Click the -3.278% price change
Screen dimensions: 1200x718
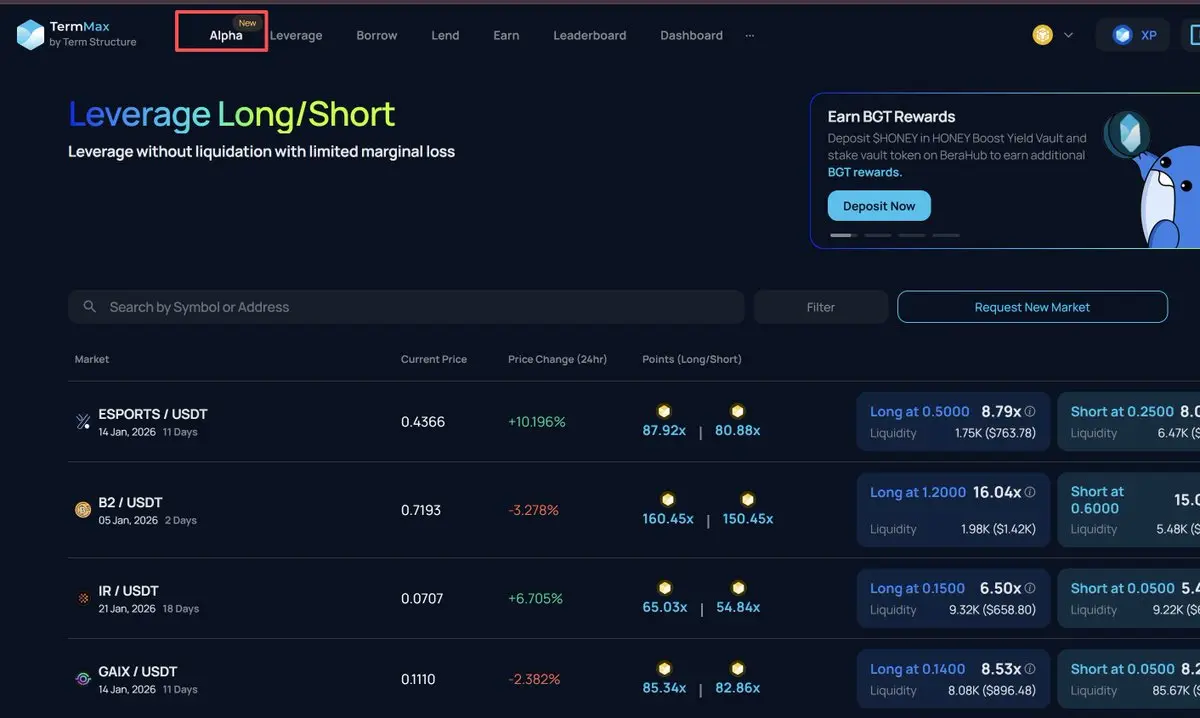click(533, 510)
